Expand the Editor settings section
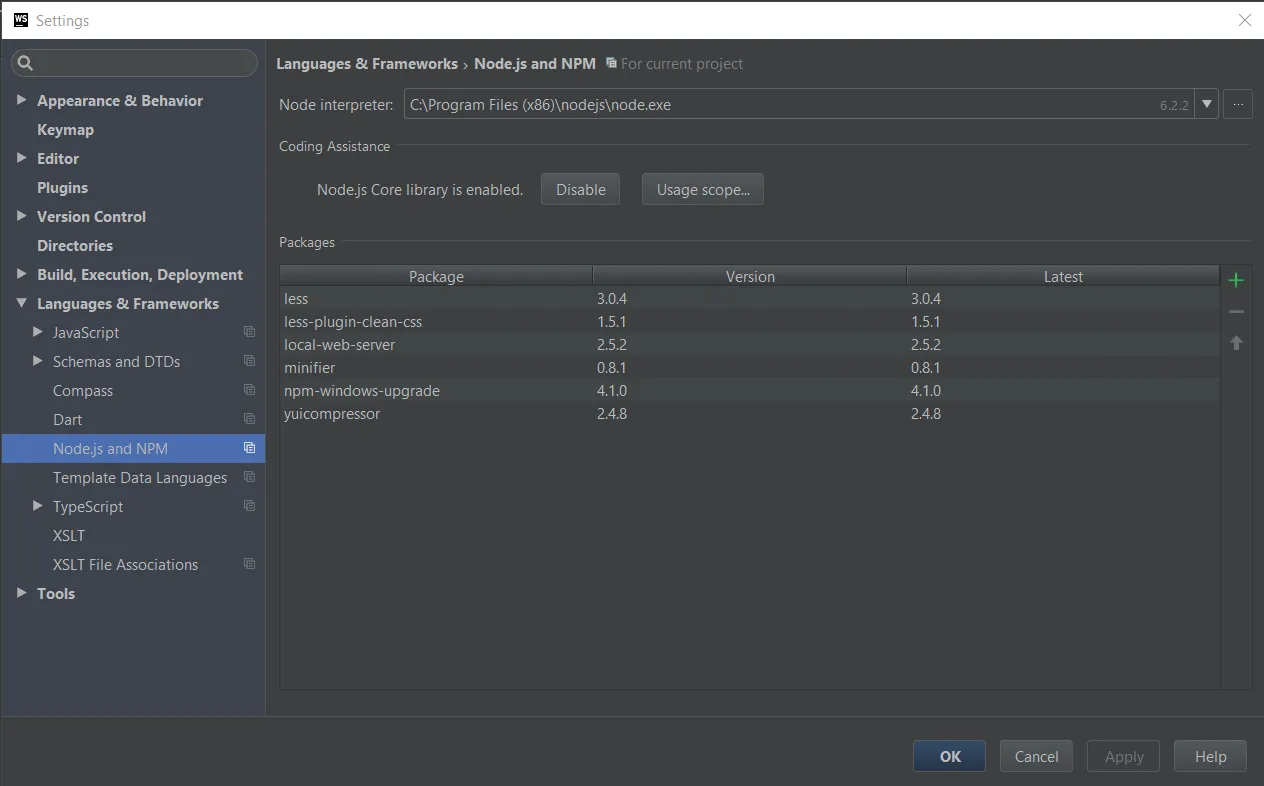The width and height of the screenshot is (1264, 786). [22, 158]
